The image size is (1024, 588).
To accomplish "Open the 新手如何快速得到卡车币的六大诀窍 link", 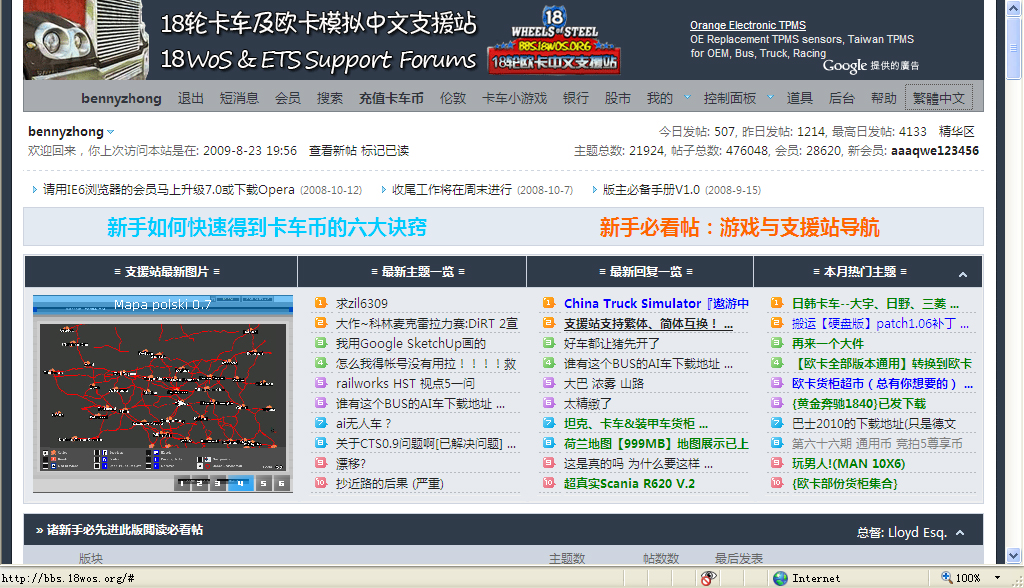I will pyautogui.click(x=266, y=227).
